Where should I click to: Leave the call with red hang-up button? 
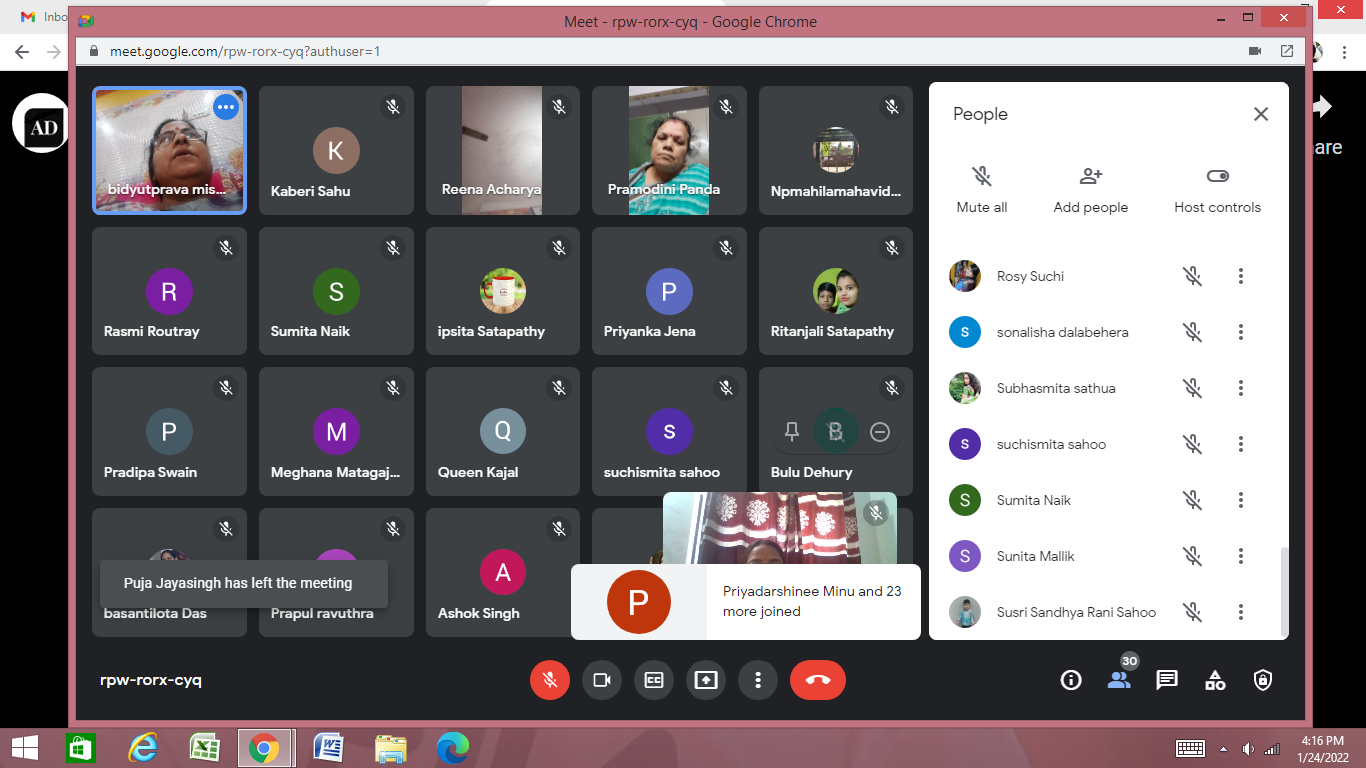[x=817, y=680]
